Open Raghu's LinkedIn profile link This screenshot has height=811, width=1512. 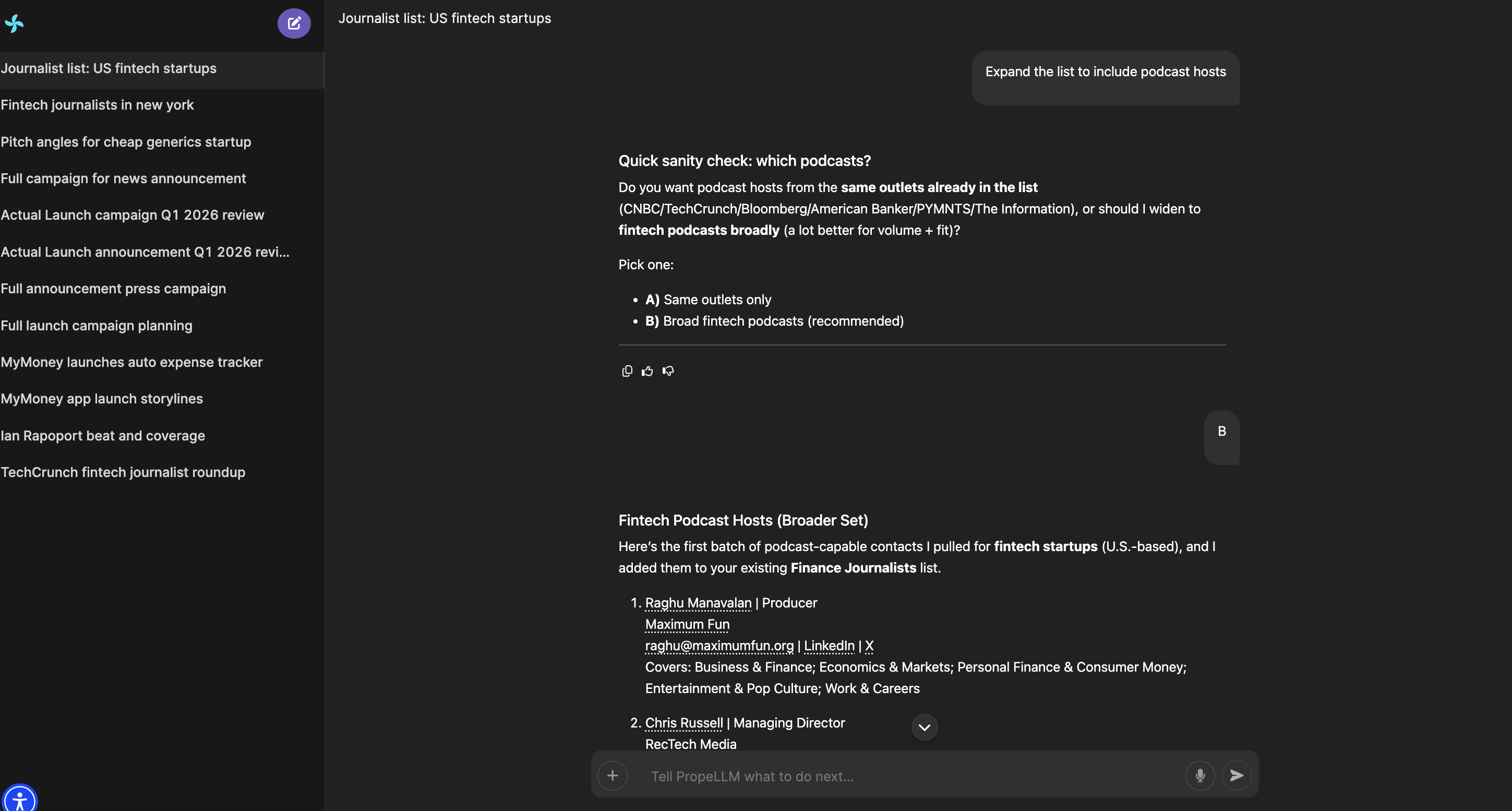829,646
